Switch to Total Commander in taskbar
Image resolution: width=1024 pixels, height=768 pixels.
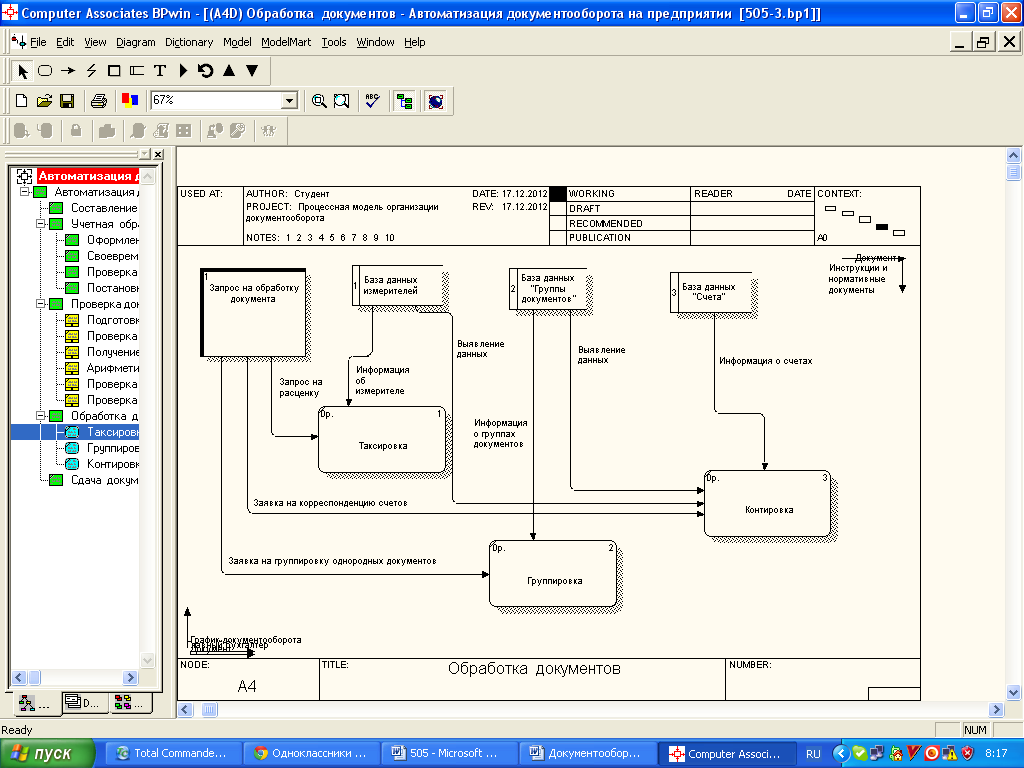pyautogui.click(x=173, y=754)
